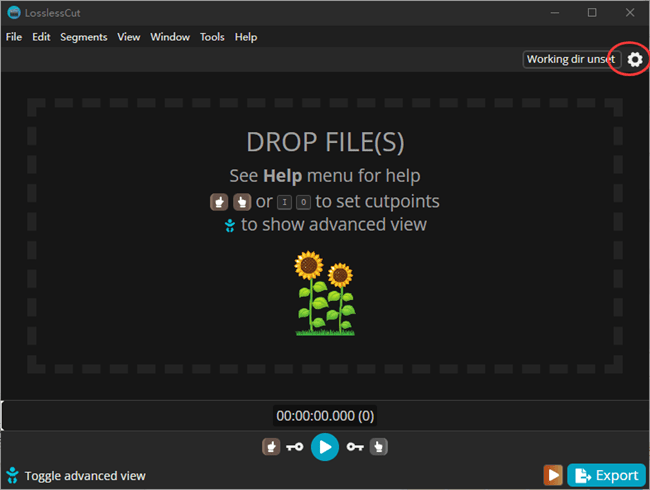Click the Play button
Image resolution: width=650 pixels, height=490 pixels.
pyautogui.click(x=324, y=447)
